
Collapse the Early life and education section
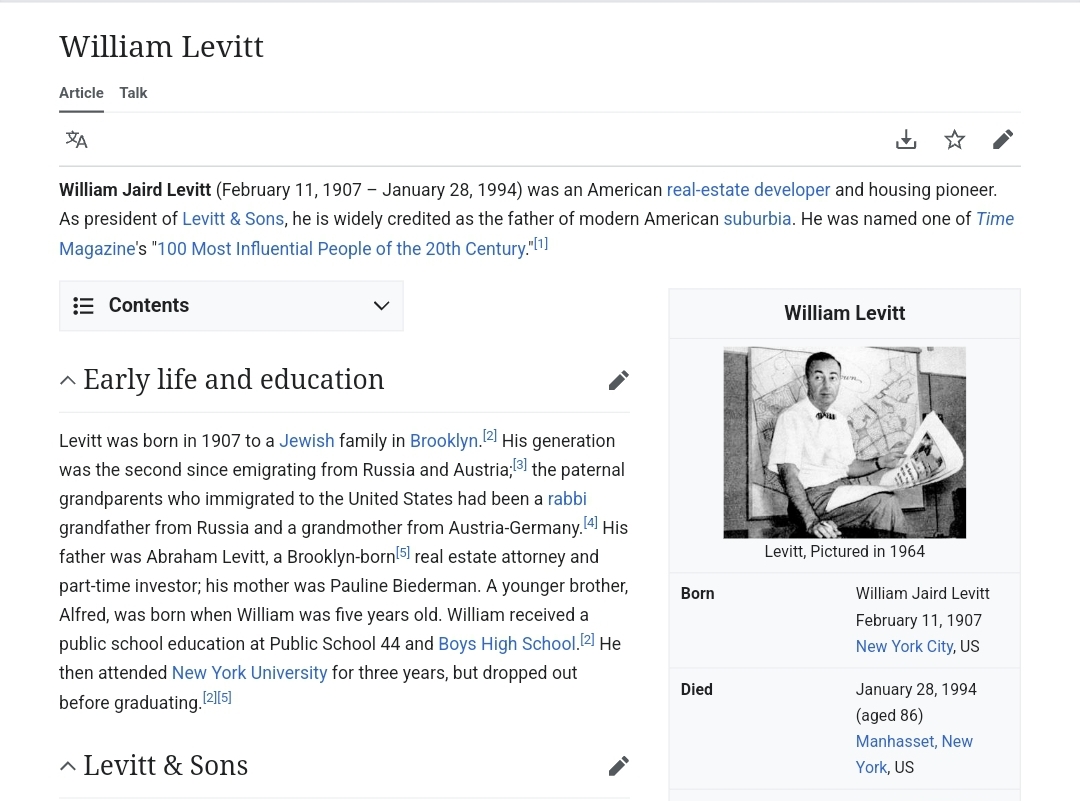[68, 380]
